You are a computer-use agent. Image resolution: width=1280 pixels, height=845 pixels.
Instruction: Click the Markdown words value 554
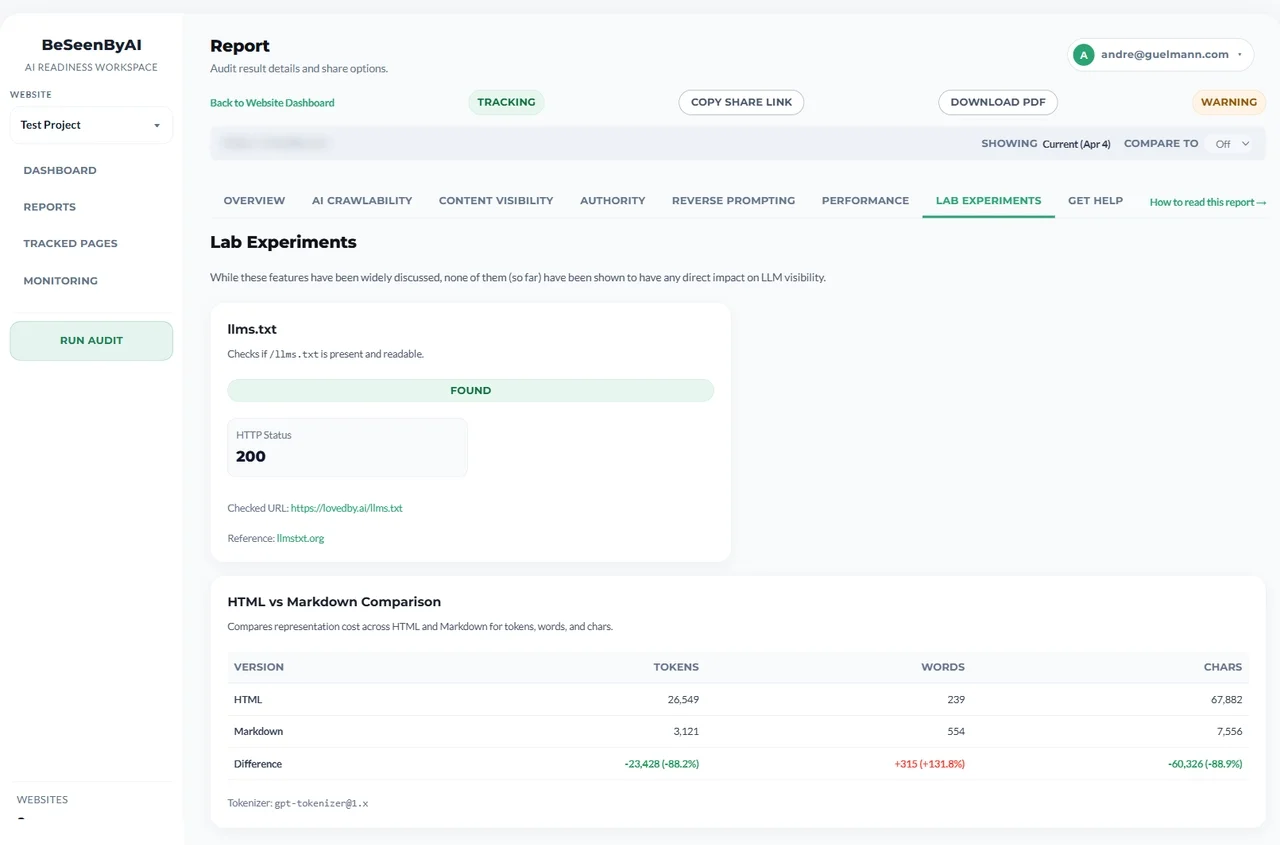click(955, 732)
